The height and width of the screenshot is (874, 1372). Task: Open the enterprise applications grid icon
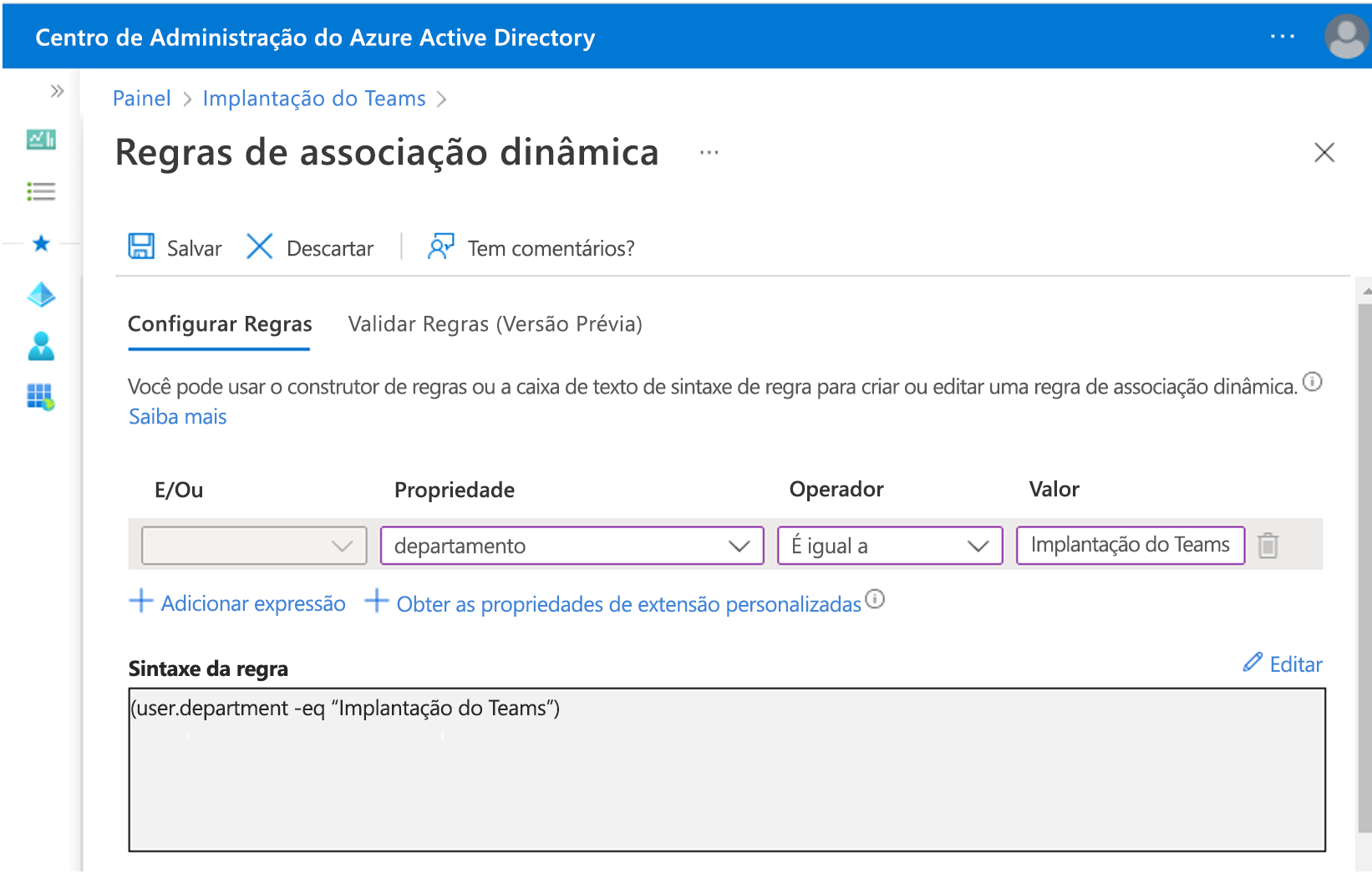point(41,396)
